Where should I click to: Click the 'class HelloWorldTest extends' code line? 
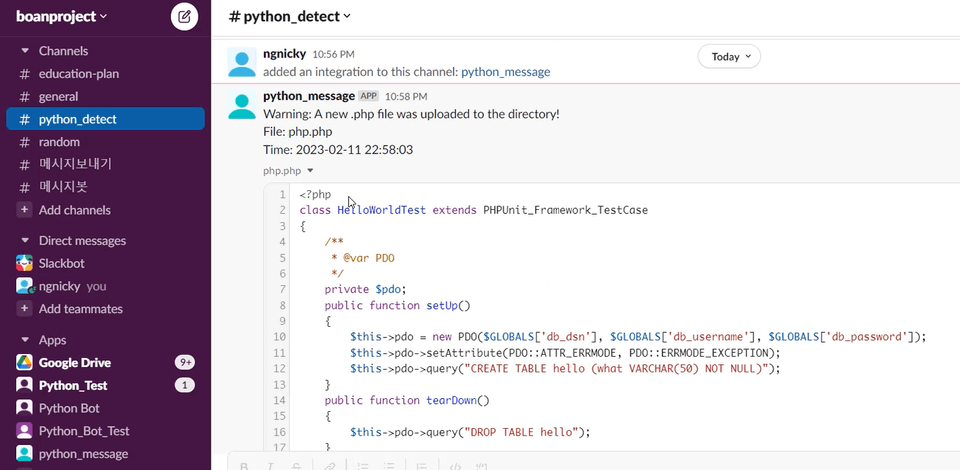click(473, 211)
